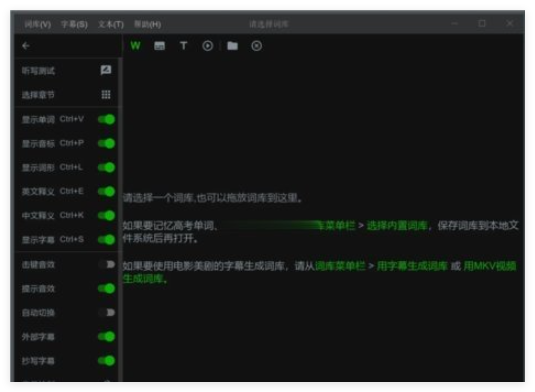Select the green W word-memorize icon

point(135,46)
